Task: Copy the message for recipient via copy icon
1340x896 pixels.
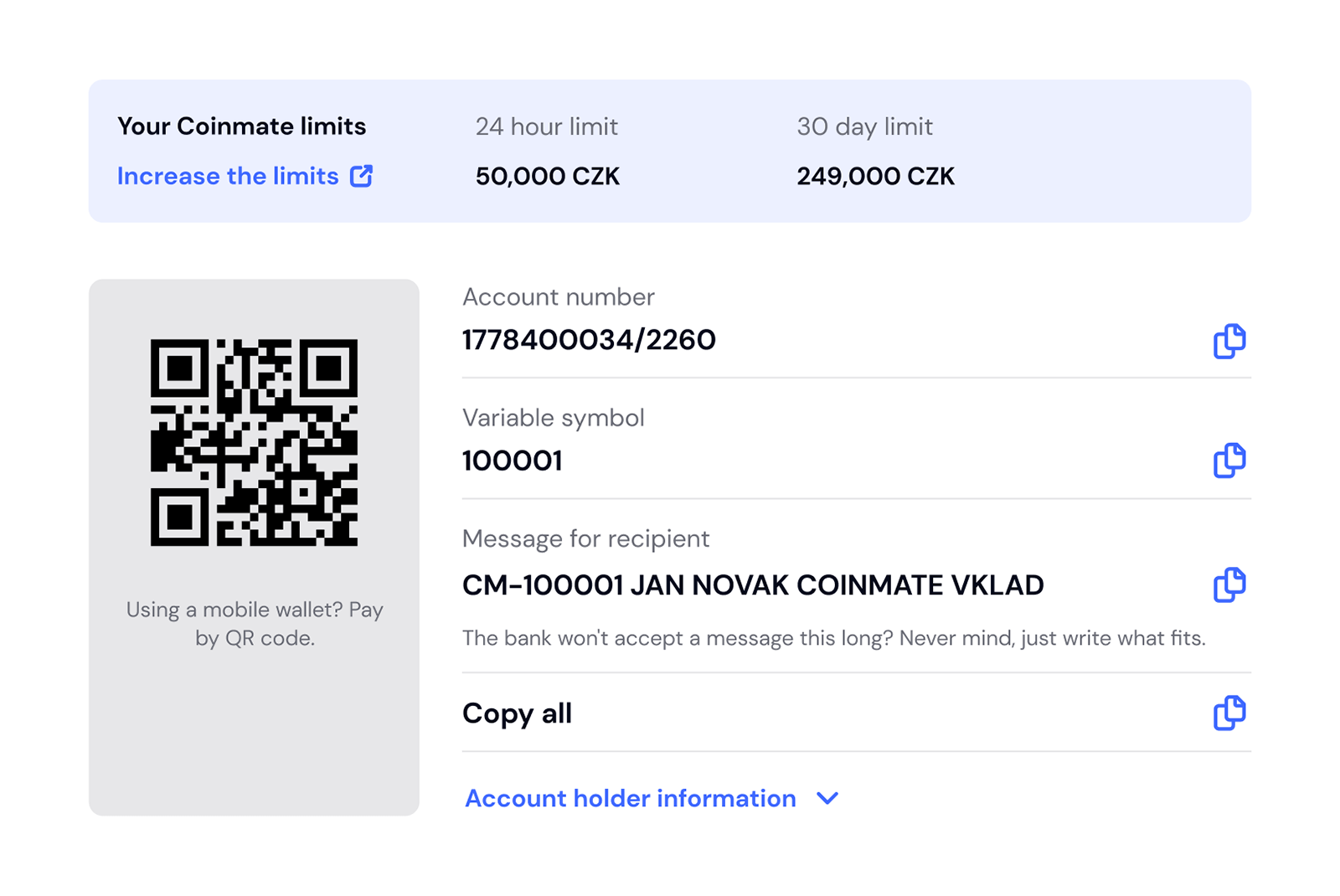Action: pyautogui.click(x=1229, y=584)
